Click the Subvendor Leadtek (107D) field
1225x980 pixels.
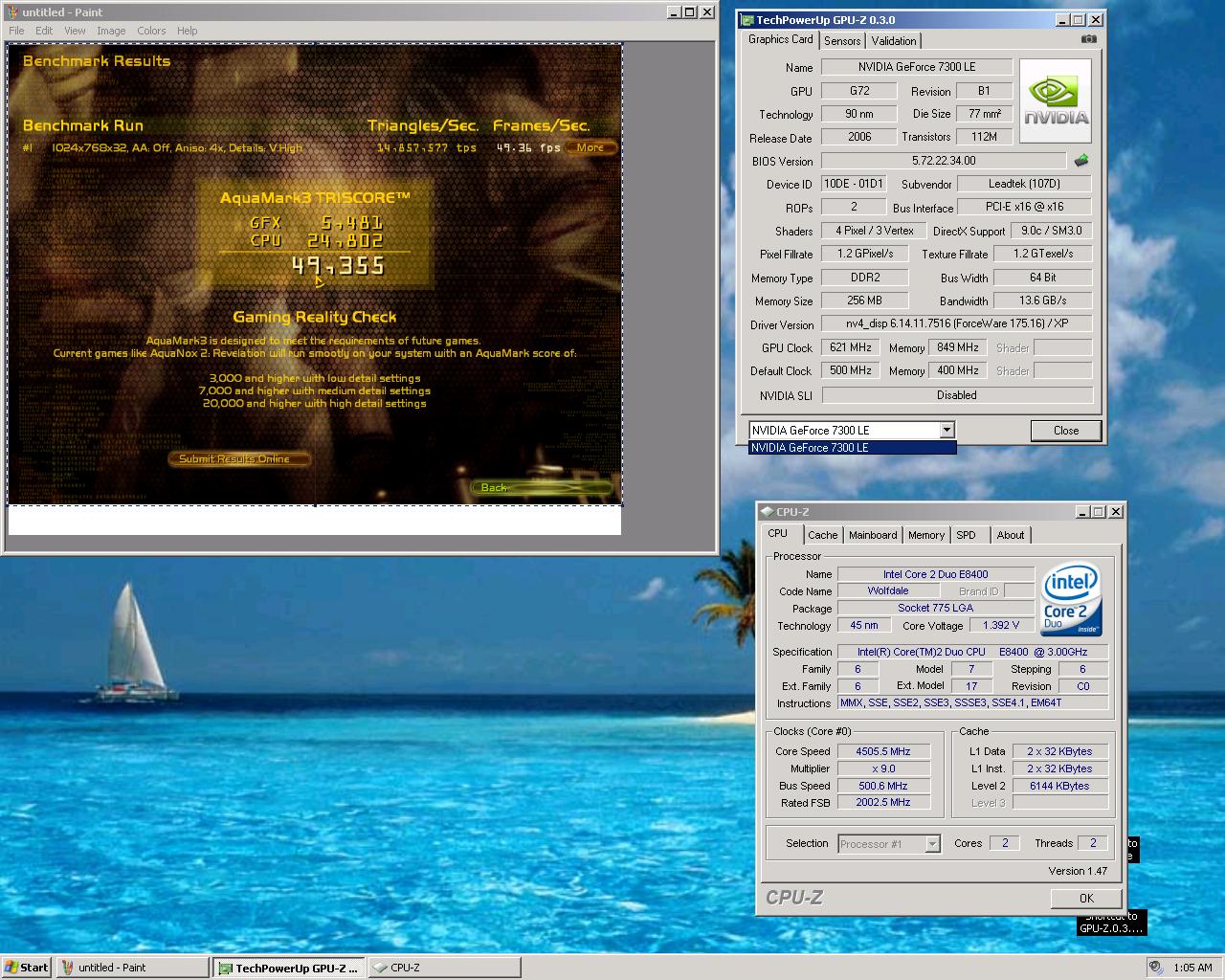1024,184
